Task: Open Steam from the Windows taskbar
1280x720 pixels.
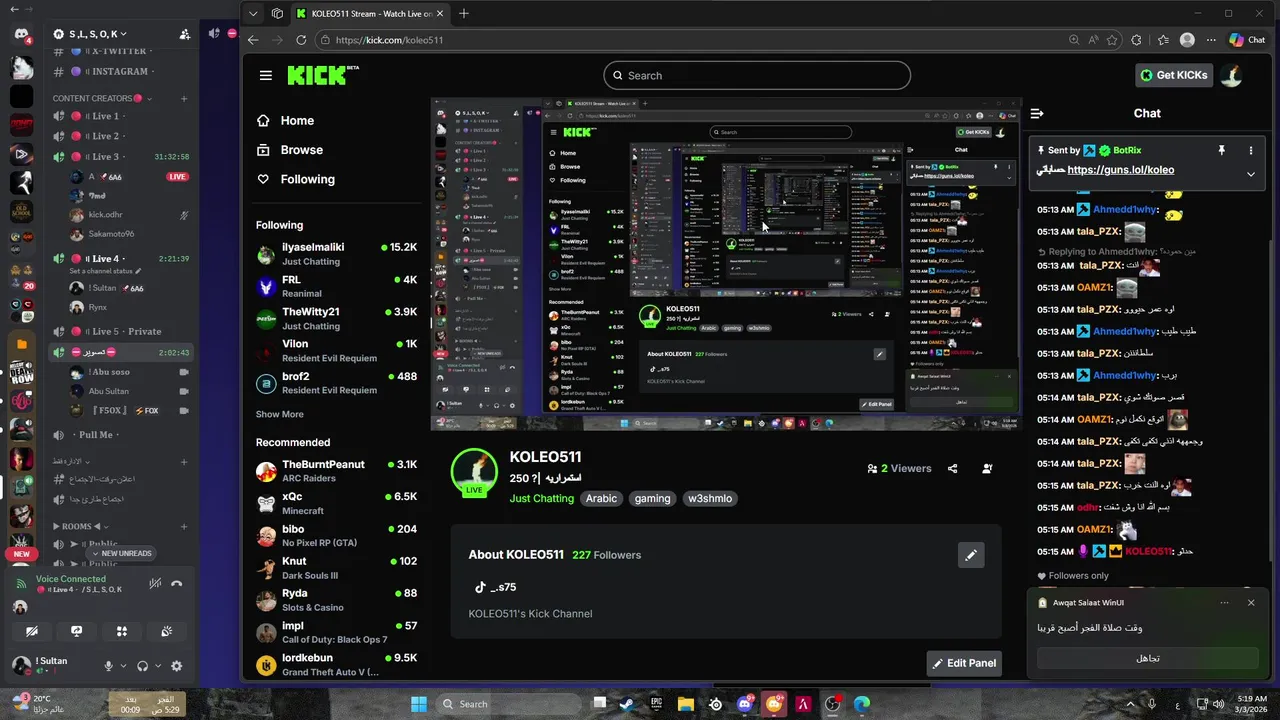Action: pos(626,704)
